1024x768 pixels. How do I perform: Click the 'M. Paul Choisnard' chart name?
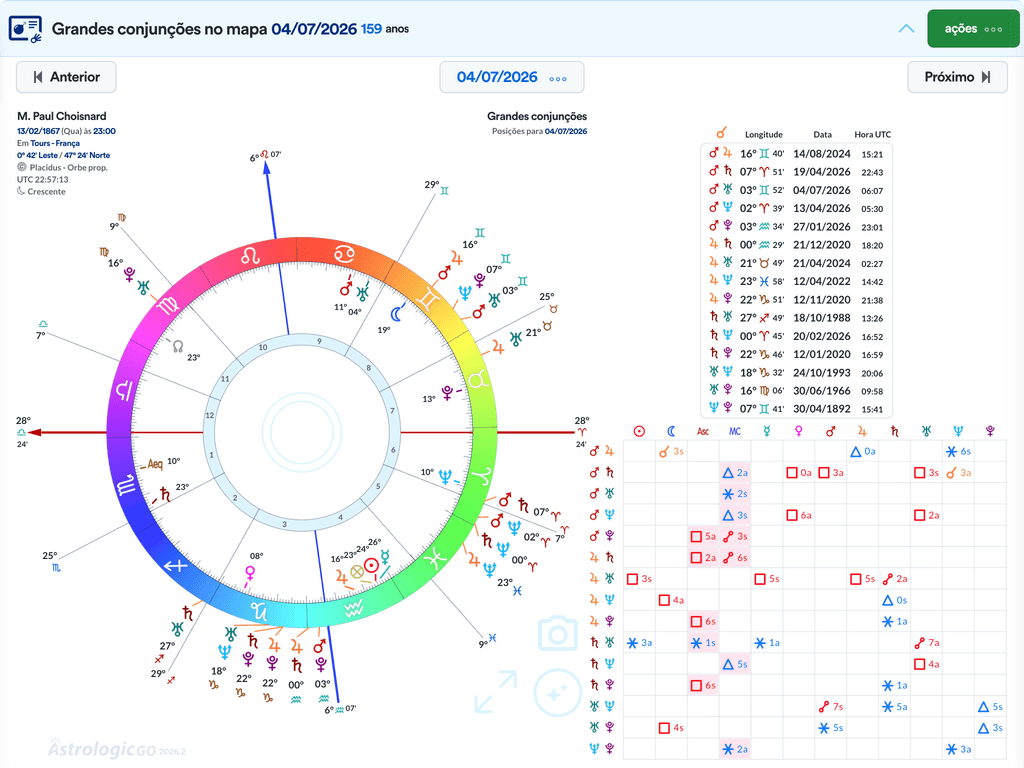pos(61,116)
